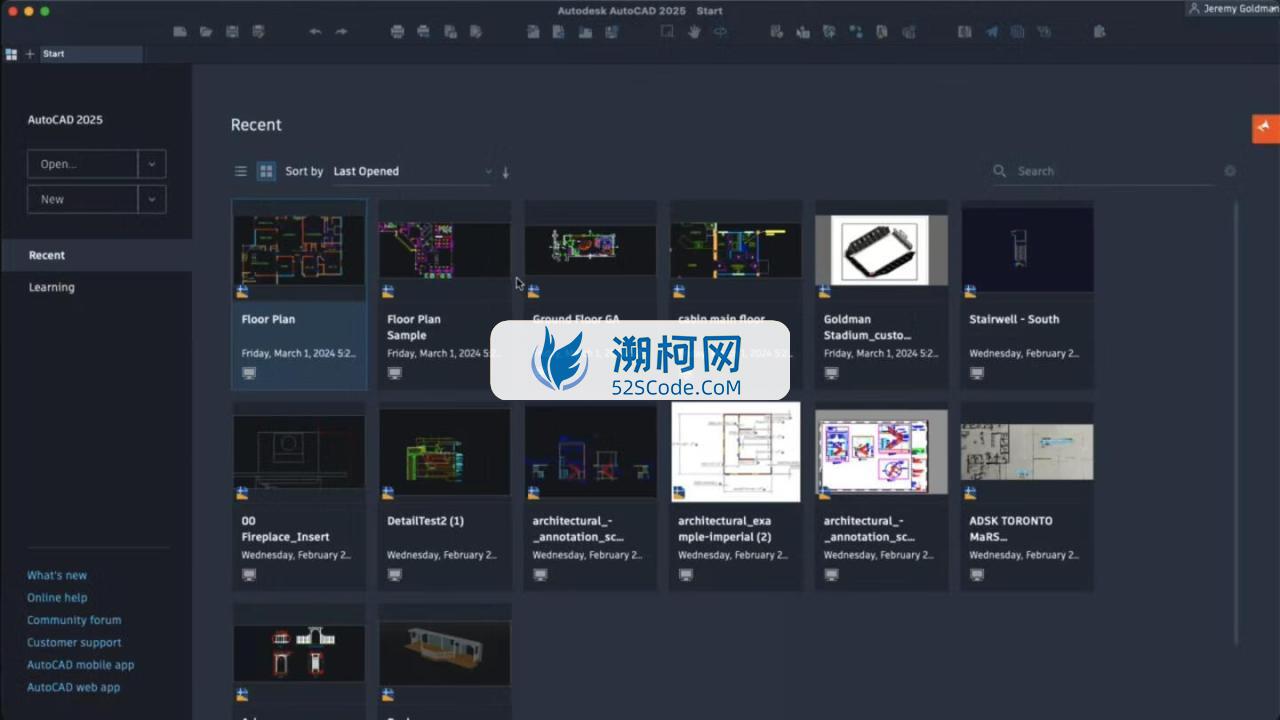Open the Community forum link

pyautogui.click(x=74, y=620)
